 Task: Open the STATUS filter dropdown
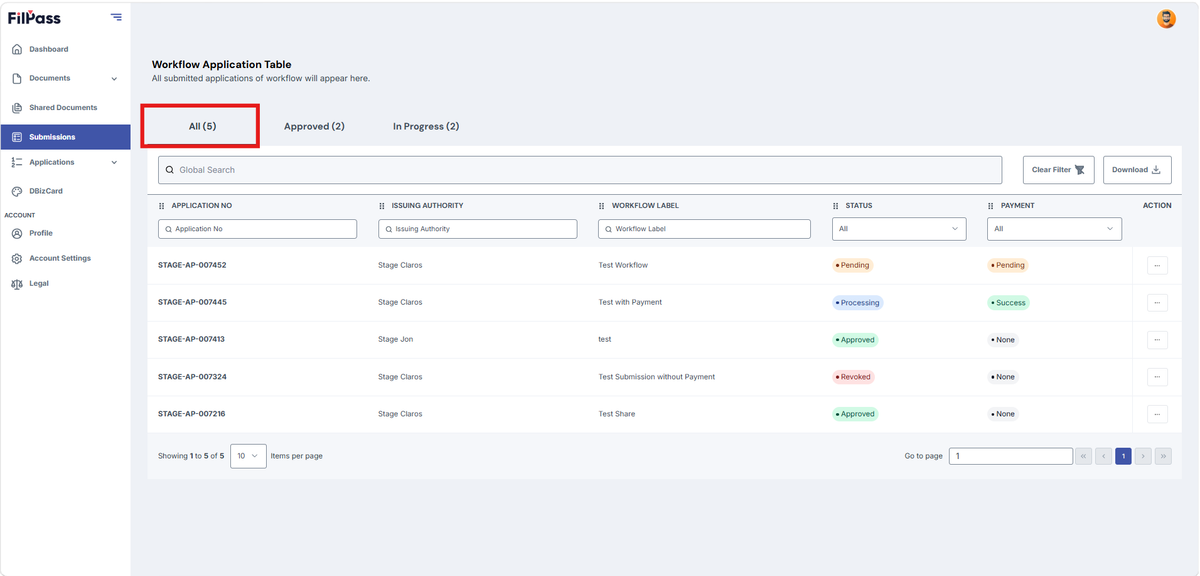point(899,229)
